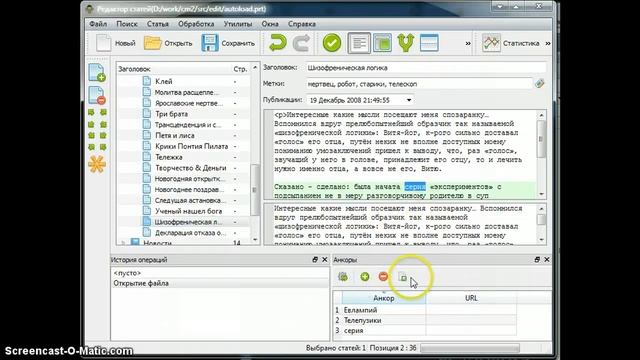Select article Творчество & Деньги
This screenshot has height=360, width=640.
pyautogui.click(x=191, y=168)
